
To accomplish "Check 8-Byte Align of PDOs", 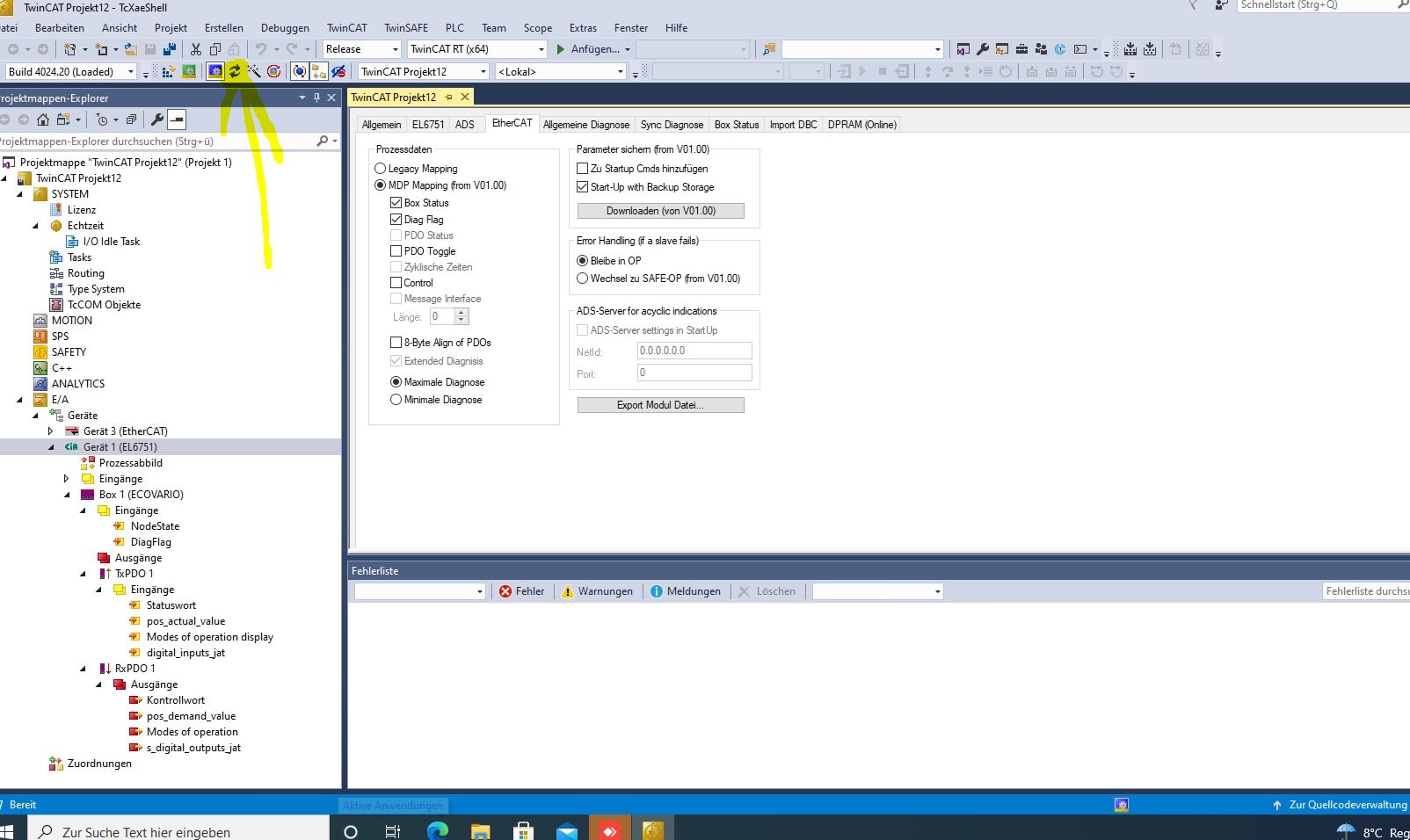I will (396, 343).
